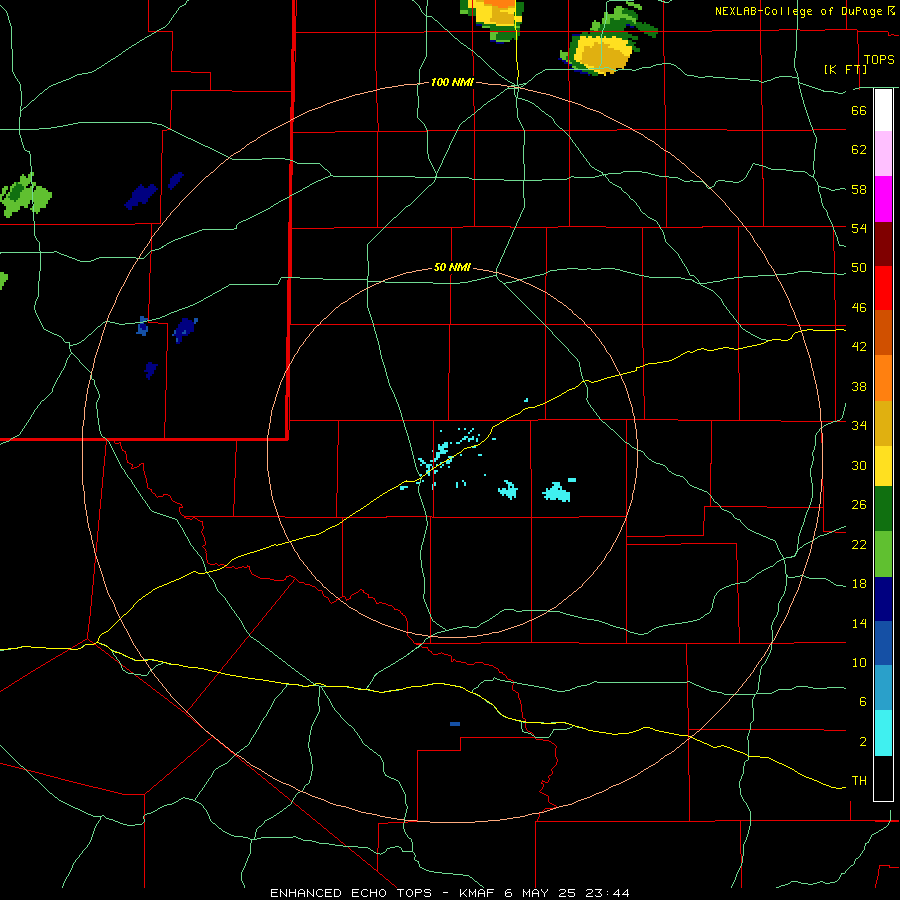
Task: Click the dark green legend swatch
Action: 883,509
